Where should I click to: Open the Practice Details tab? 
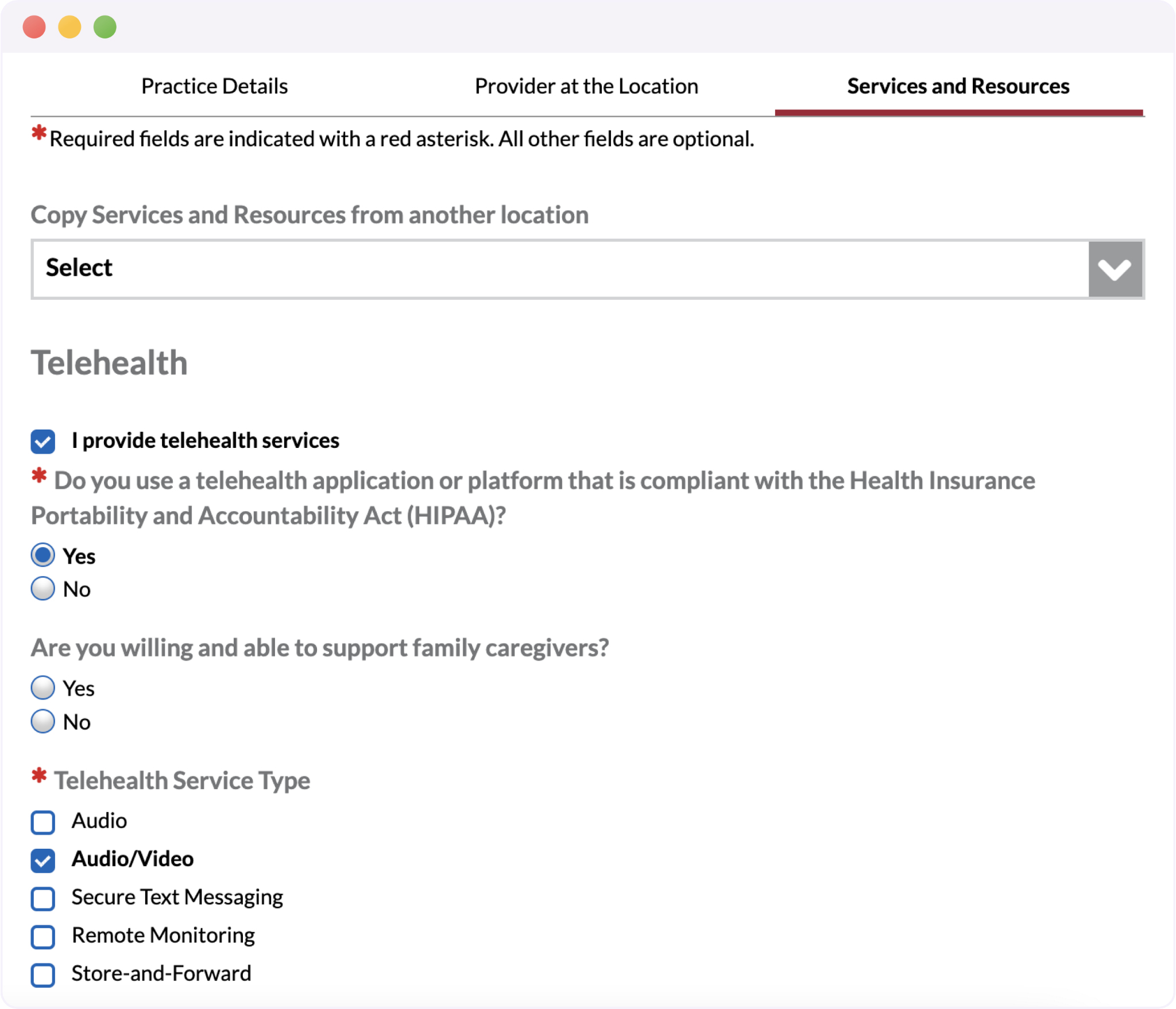[214, 86]
